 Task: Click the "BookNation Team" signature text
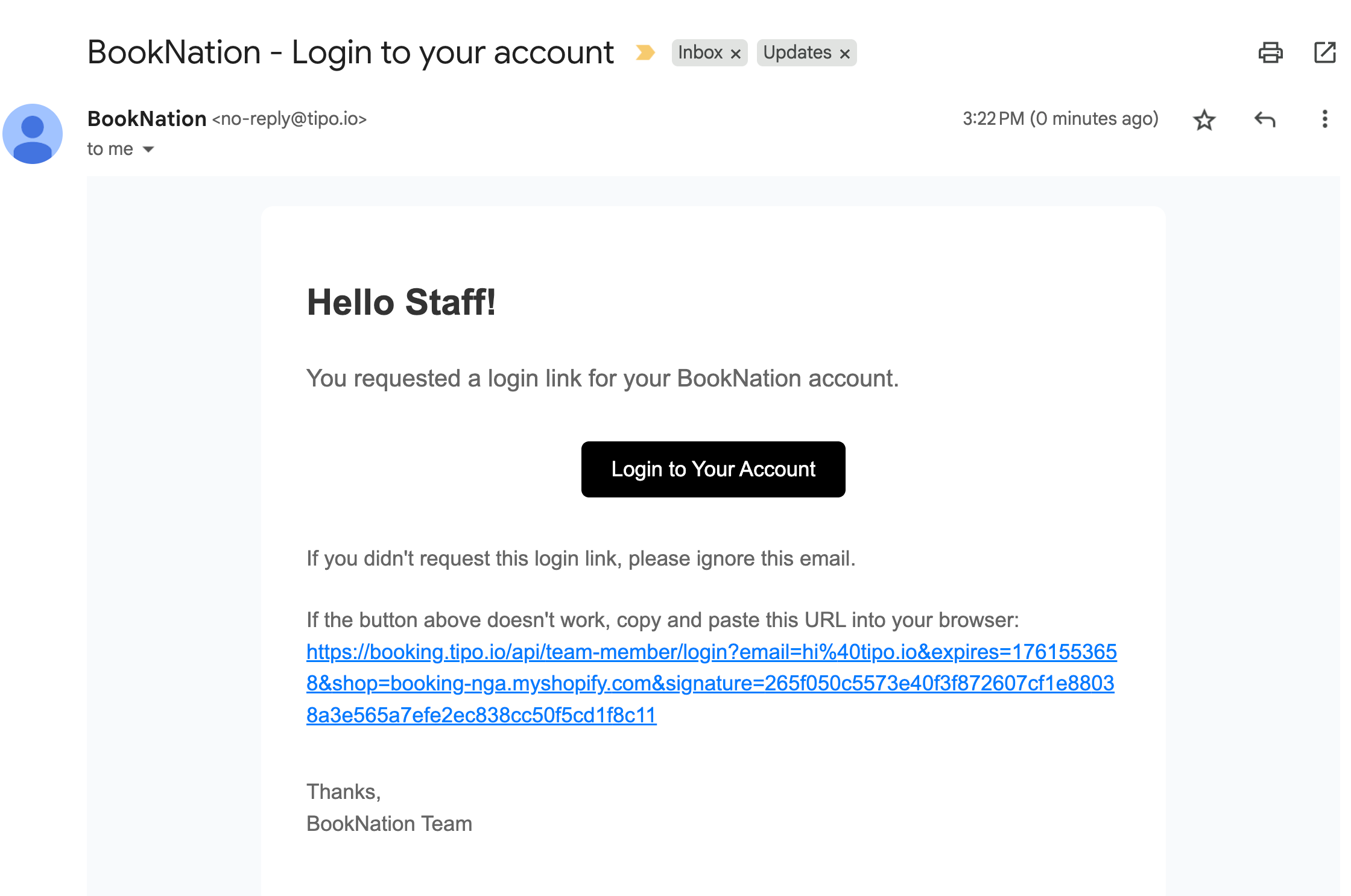coord(389,824)
